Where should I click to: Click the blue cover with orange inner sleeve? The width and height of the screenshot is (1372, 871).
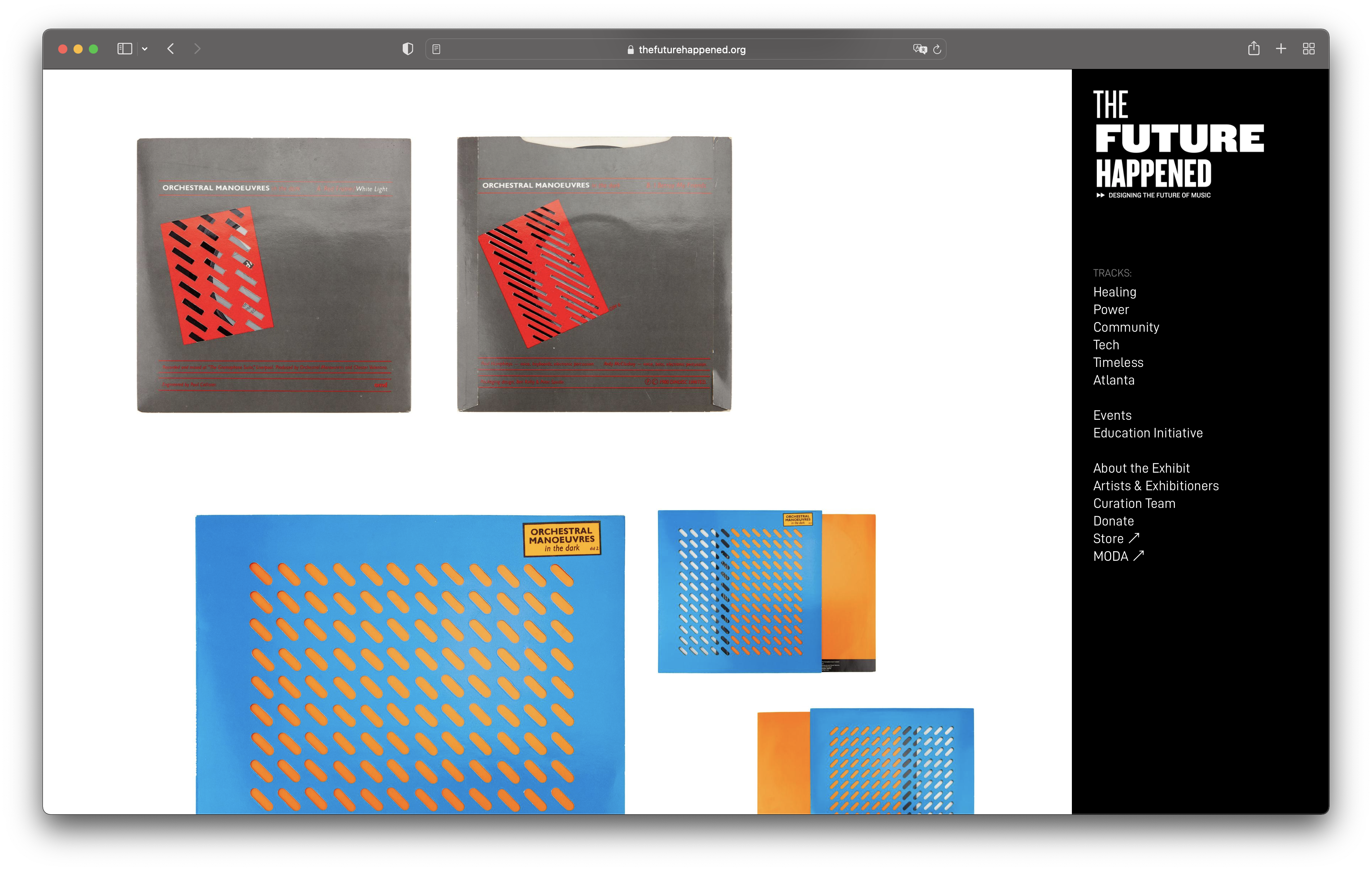tap(766, 591)
